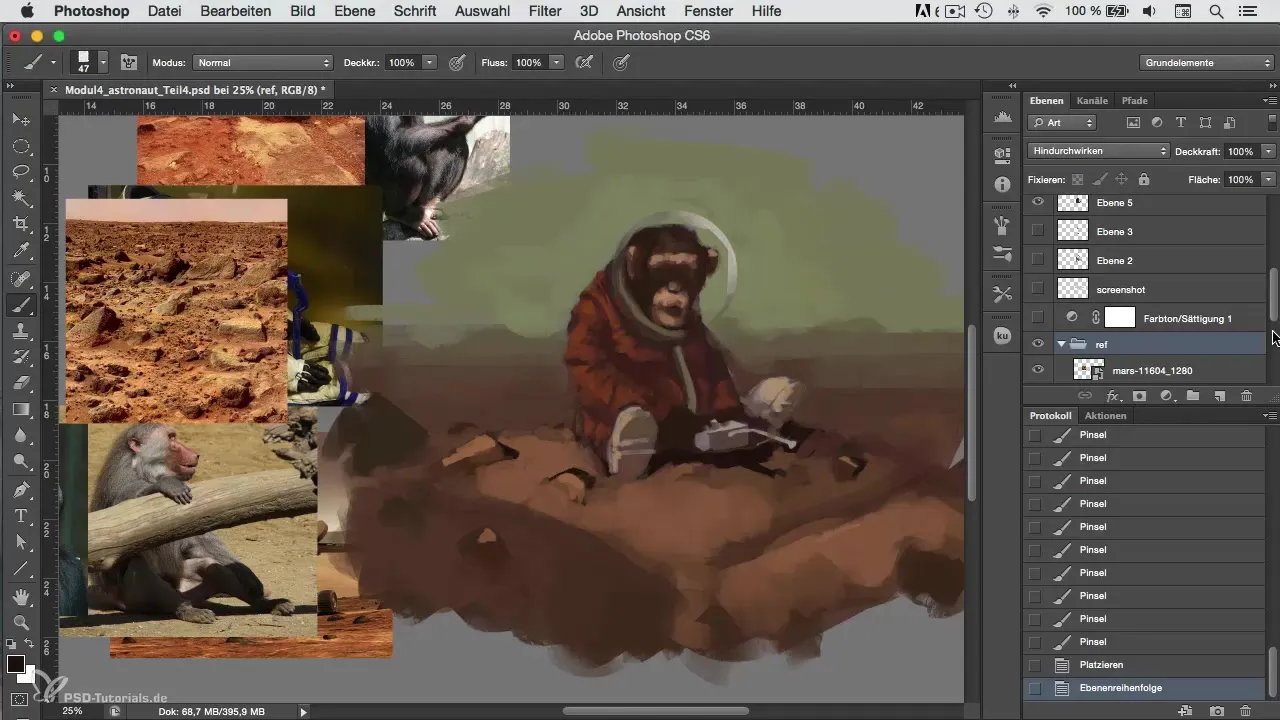The width and height of the screenshot is (1280, 720).
Task: Delete layer trash icon in Ebenen panel
Action: [1246, 396]
